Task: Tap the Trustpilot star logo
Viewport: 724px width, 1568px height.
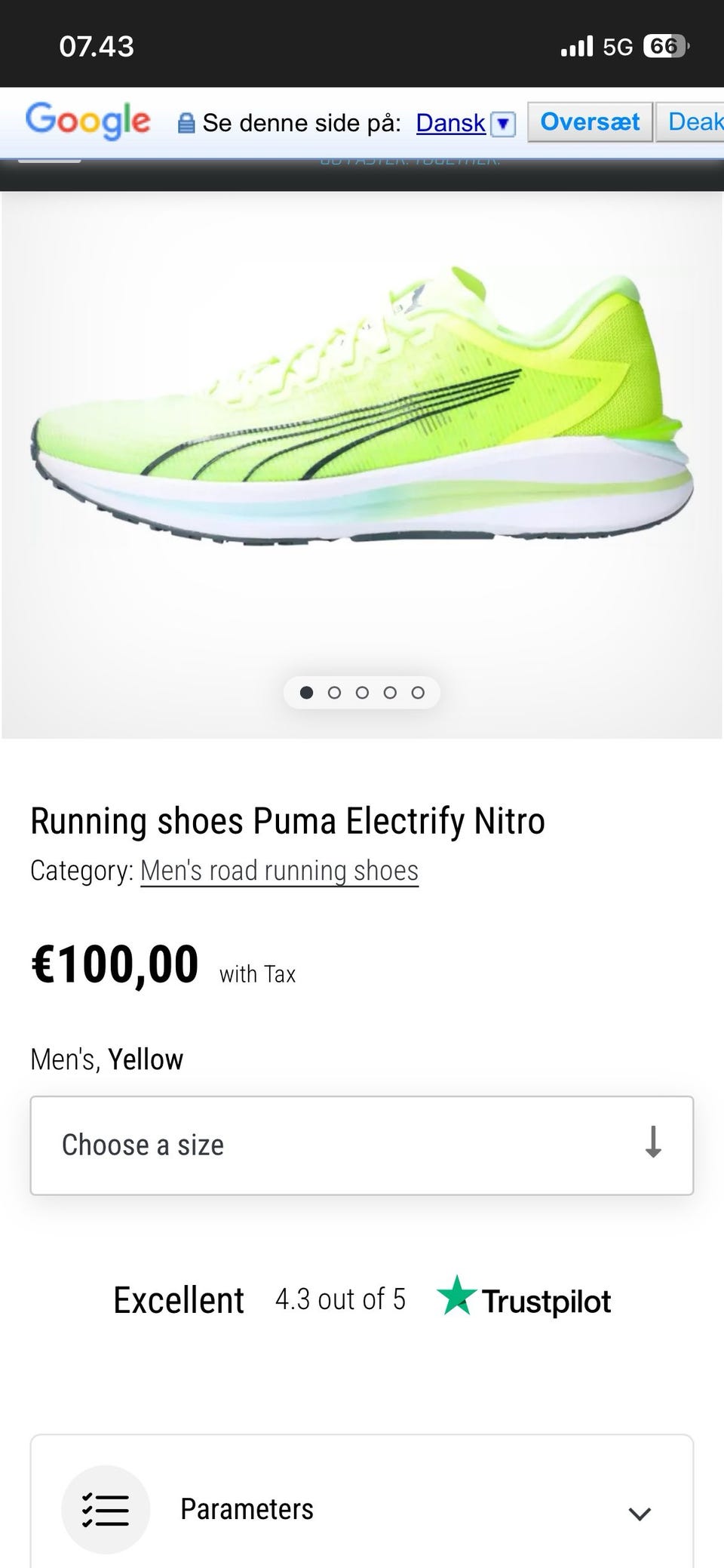Action: click(x=456, y=1296)
